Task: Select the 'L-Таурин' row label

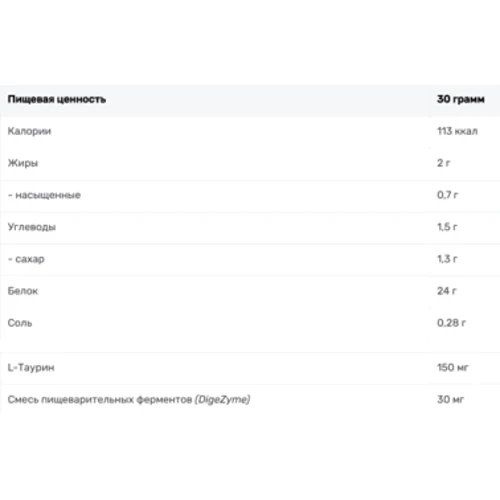Action: [31, 368]
